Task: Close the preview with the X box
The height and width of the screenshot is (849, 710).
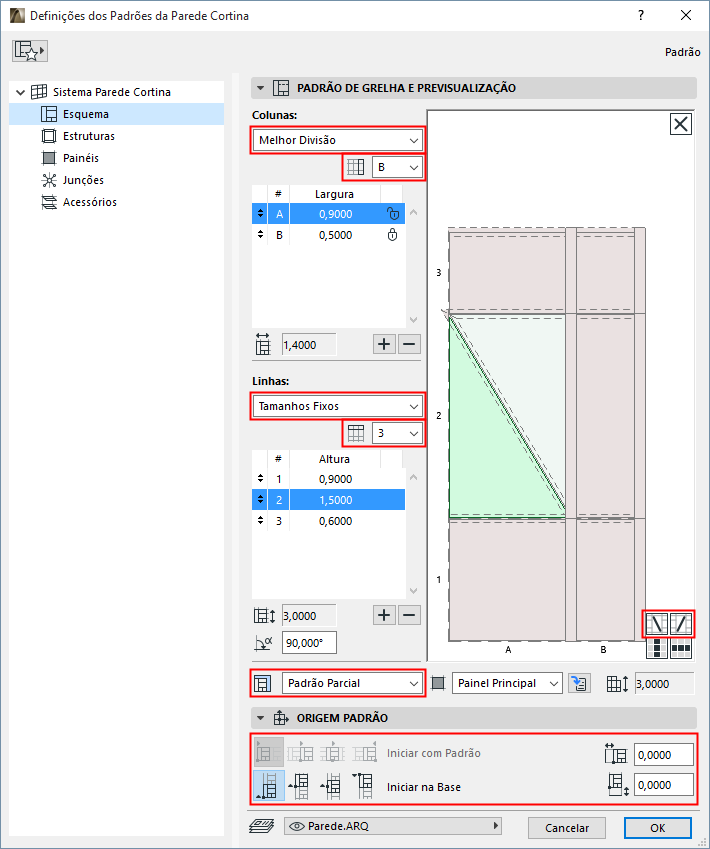Action: [x=681, y=124]
